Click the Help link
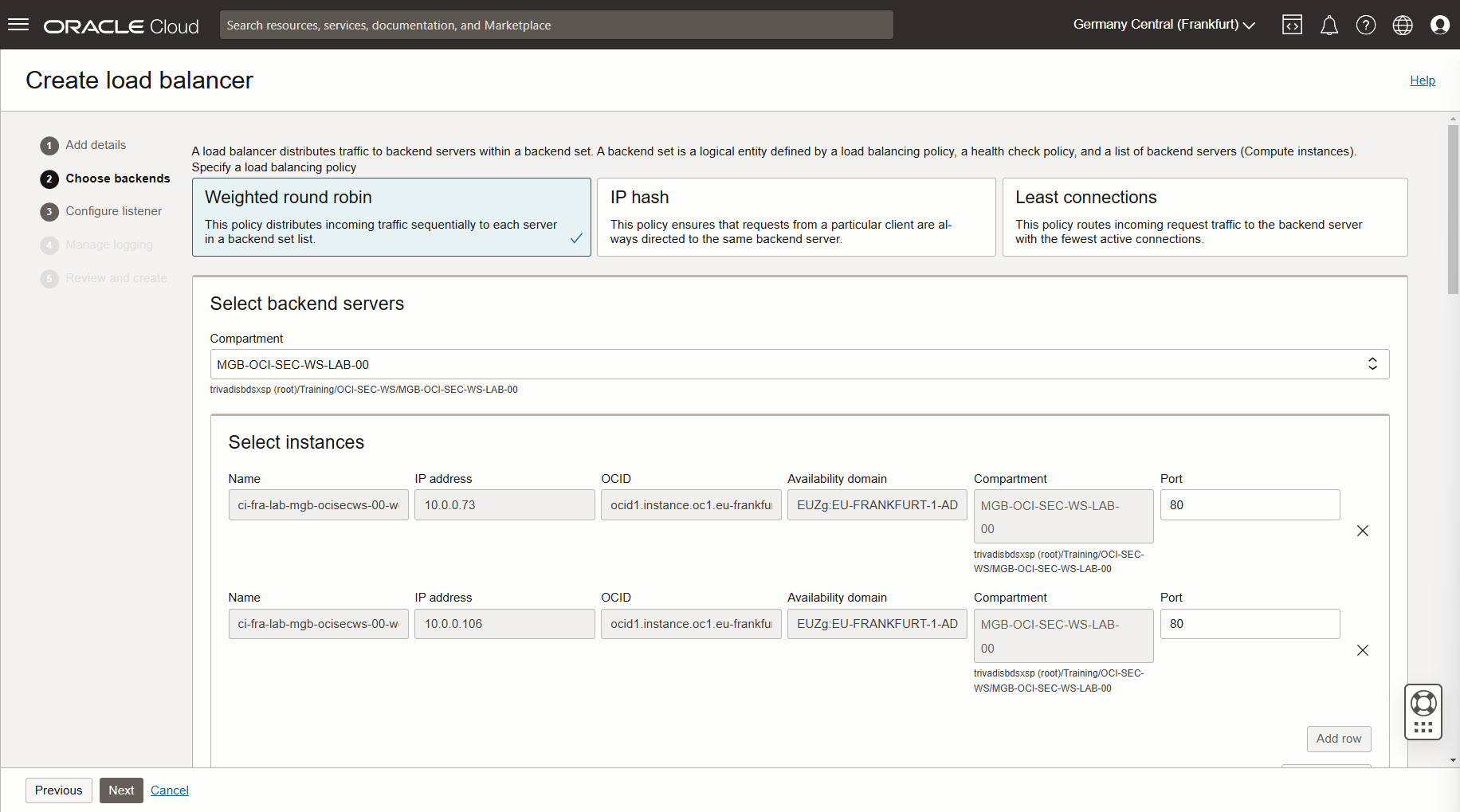 coord(1423,80)
